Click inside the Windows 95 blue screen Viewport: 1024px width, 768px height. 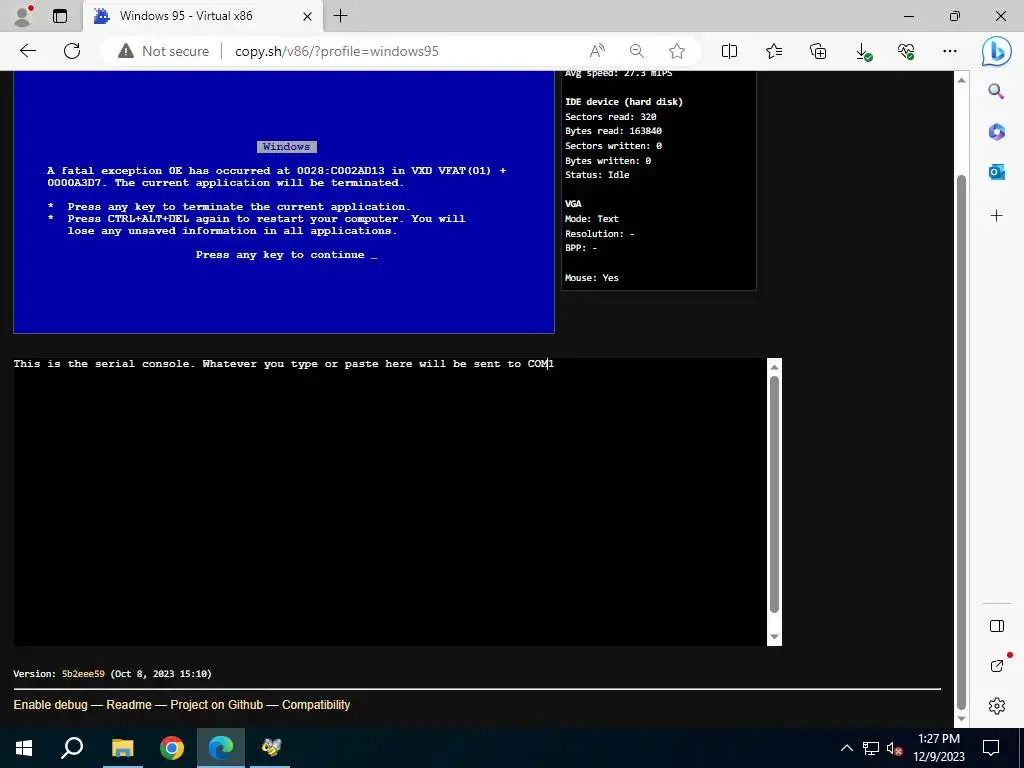(x=283, y=202)
